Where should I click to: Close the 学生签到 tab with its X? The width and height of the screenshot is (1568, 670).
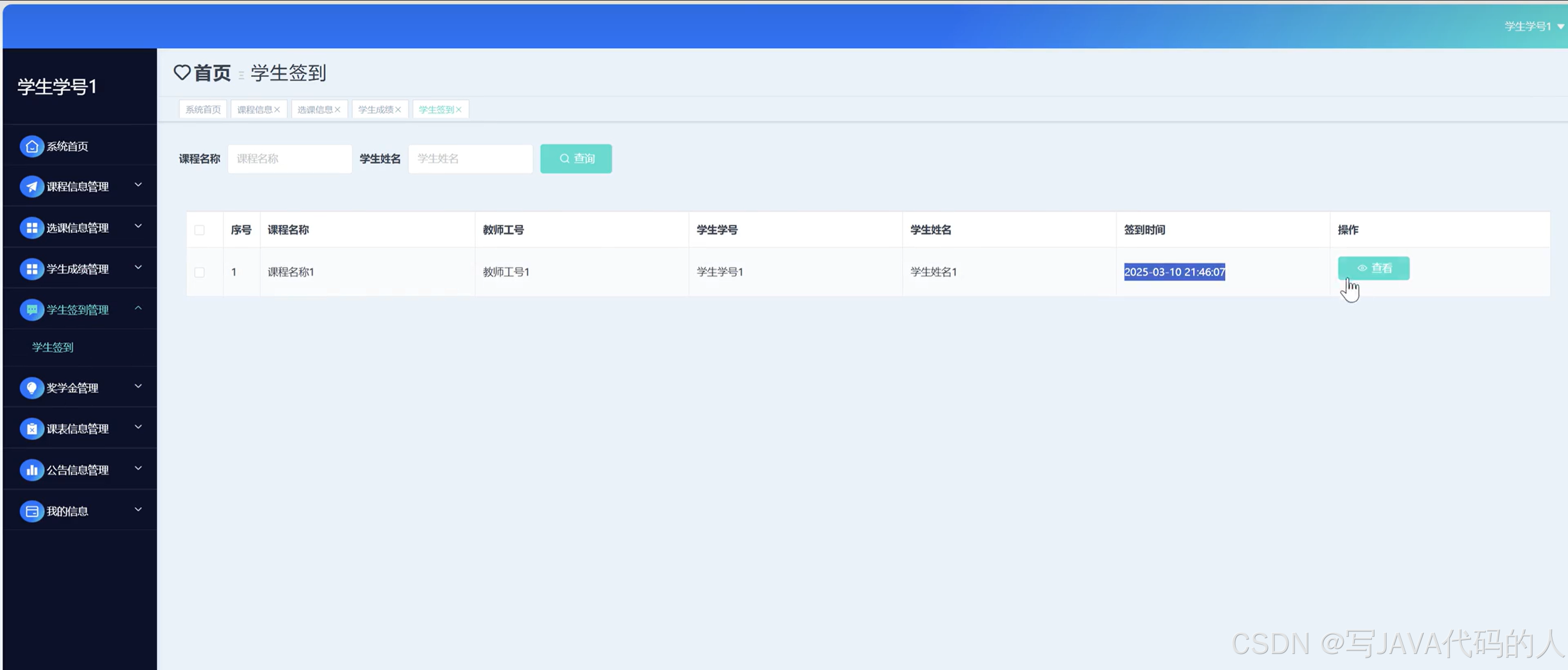click(459, 110)
